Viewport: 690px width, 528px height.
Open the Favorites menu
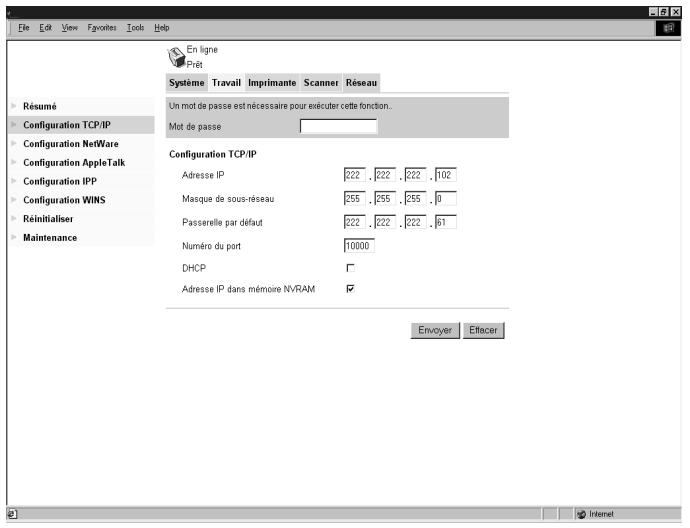click(x=102, y=28)
